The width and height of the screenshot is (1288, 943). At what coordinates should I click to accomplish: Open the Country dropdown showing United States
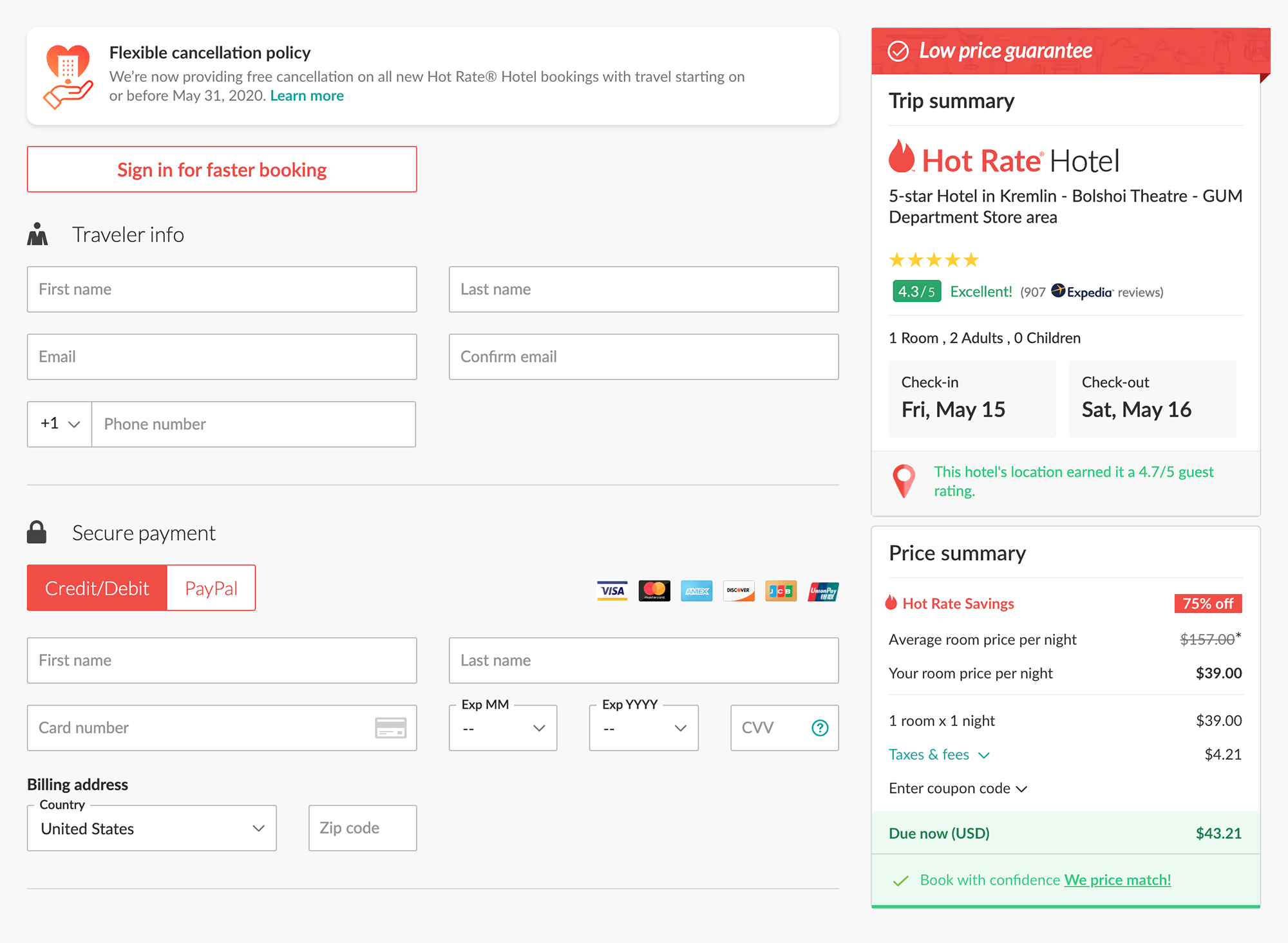[x=152, y=828]
